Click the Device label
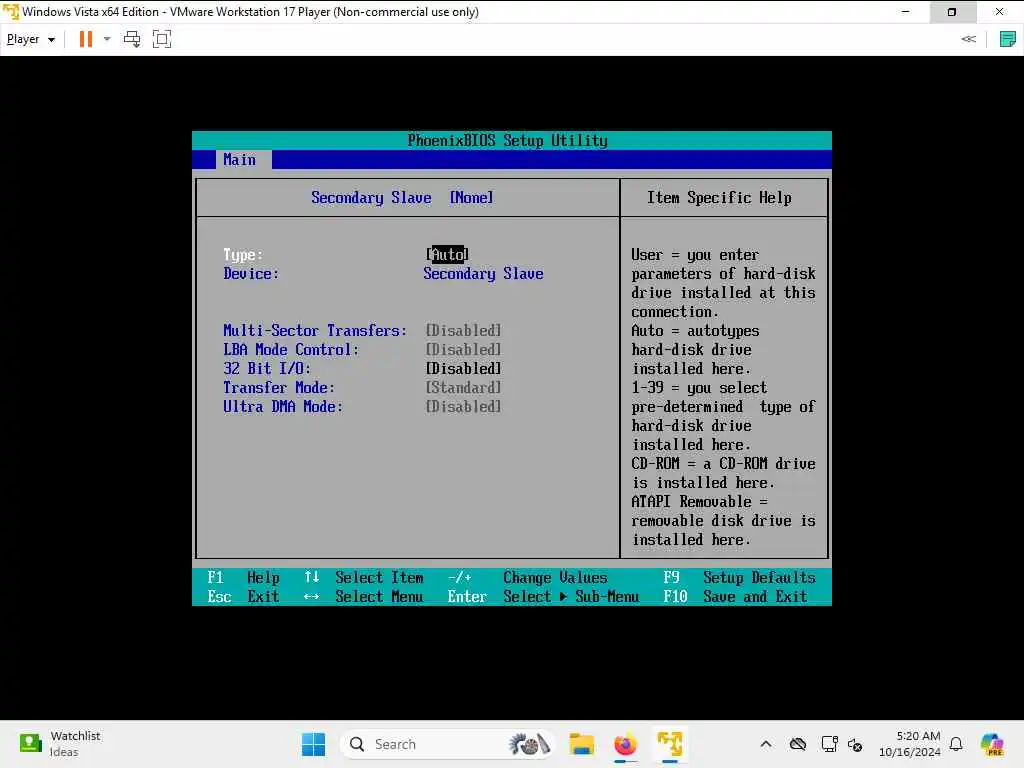Screen dimensions: 1024x768 251,274
